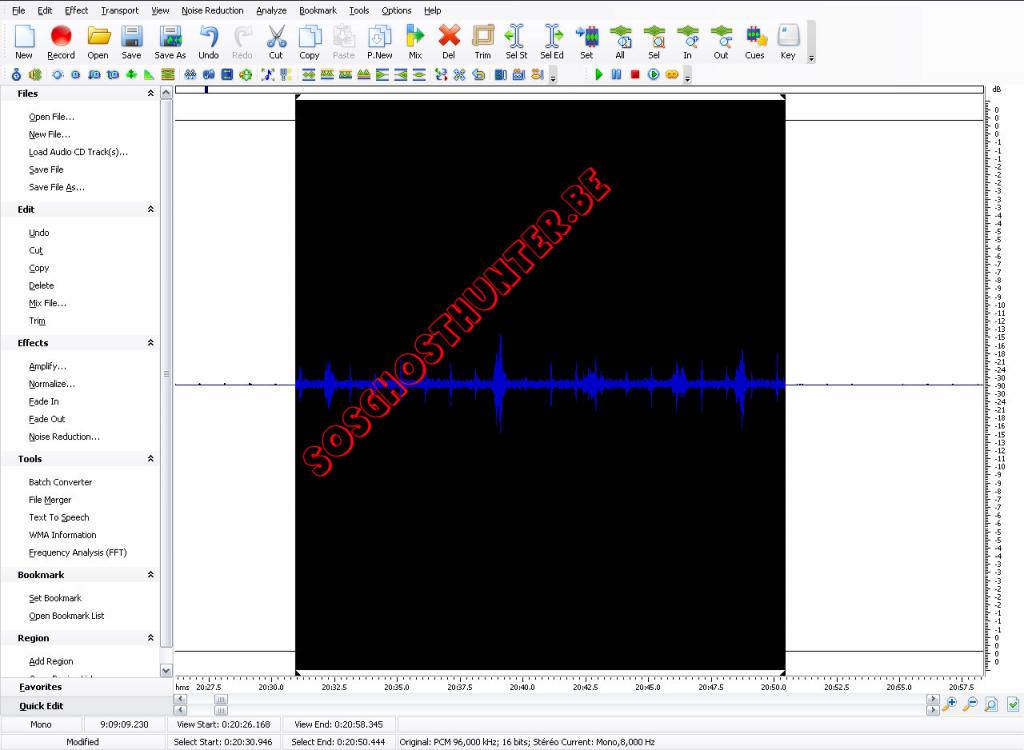Click the blue Pause transport button
The width and height of the screenshot is (1024, 750).
click(x=616, y=74)
